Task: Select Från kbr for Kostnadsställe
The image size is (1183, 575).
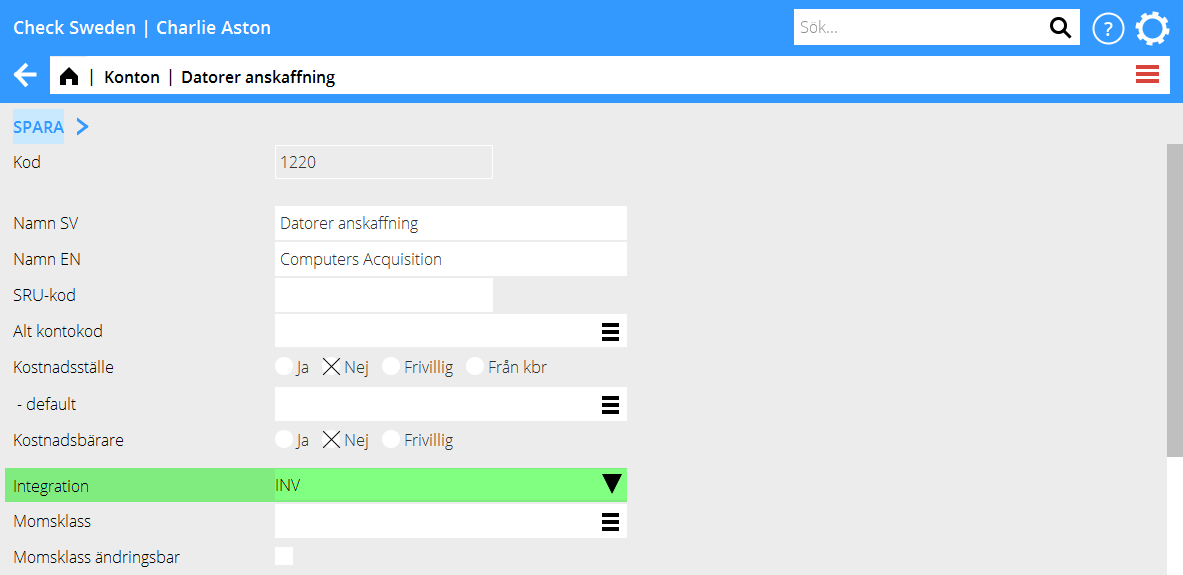Action: 475,367
